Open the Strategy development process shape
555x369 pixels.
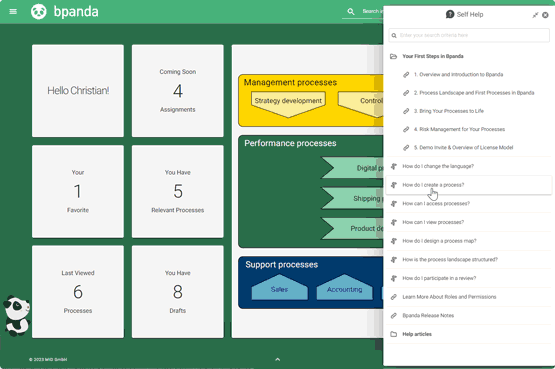(x=288, y=104)
